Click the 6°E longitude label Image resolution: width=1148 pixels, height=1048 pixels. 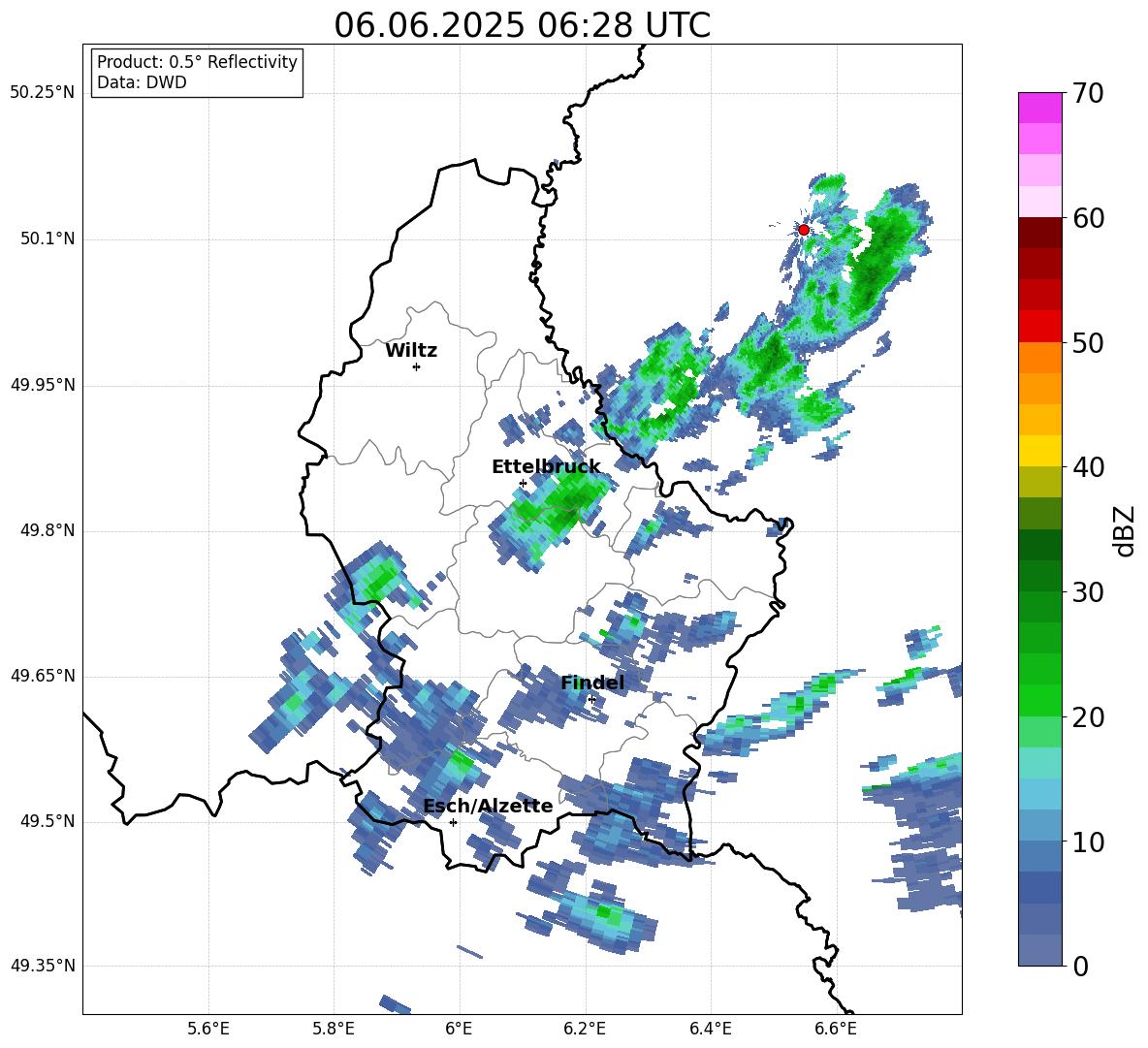point(459,1029)
